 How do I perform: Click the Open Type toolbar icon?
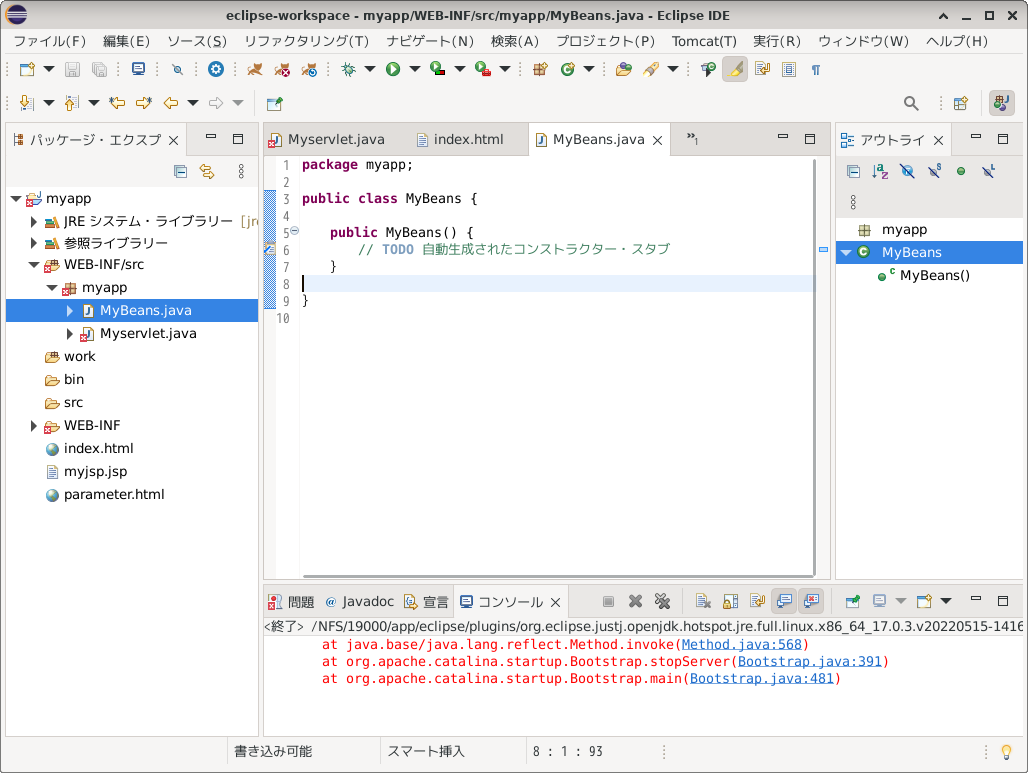(623, 69)
